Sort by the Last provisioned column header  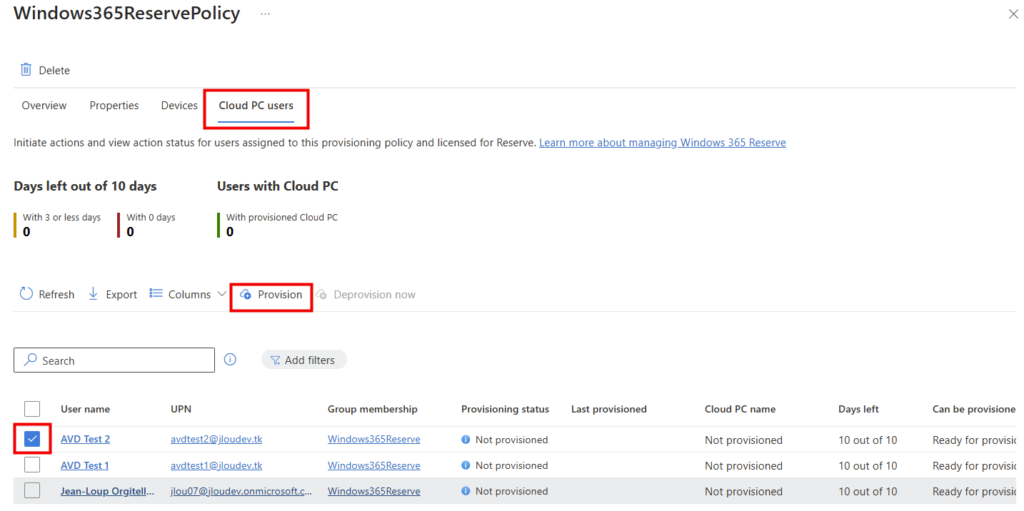[x=609, y=410]
